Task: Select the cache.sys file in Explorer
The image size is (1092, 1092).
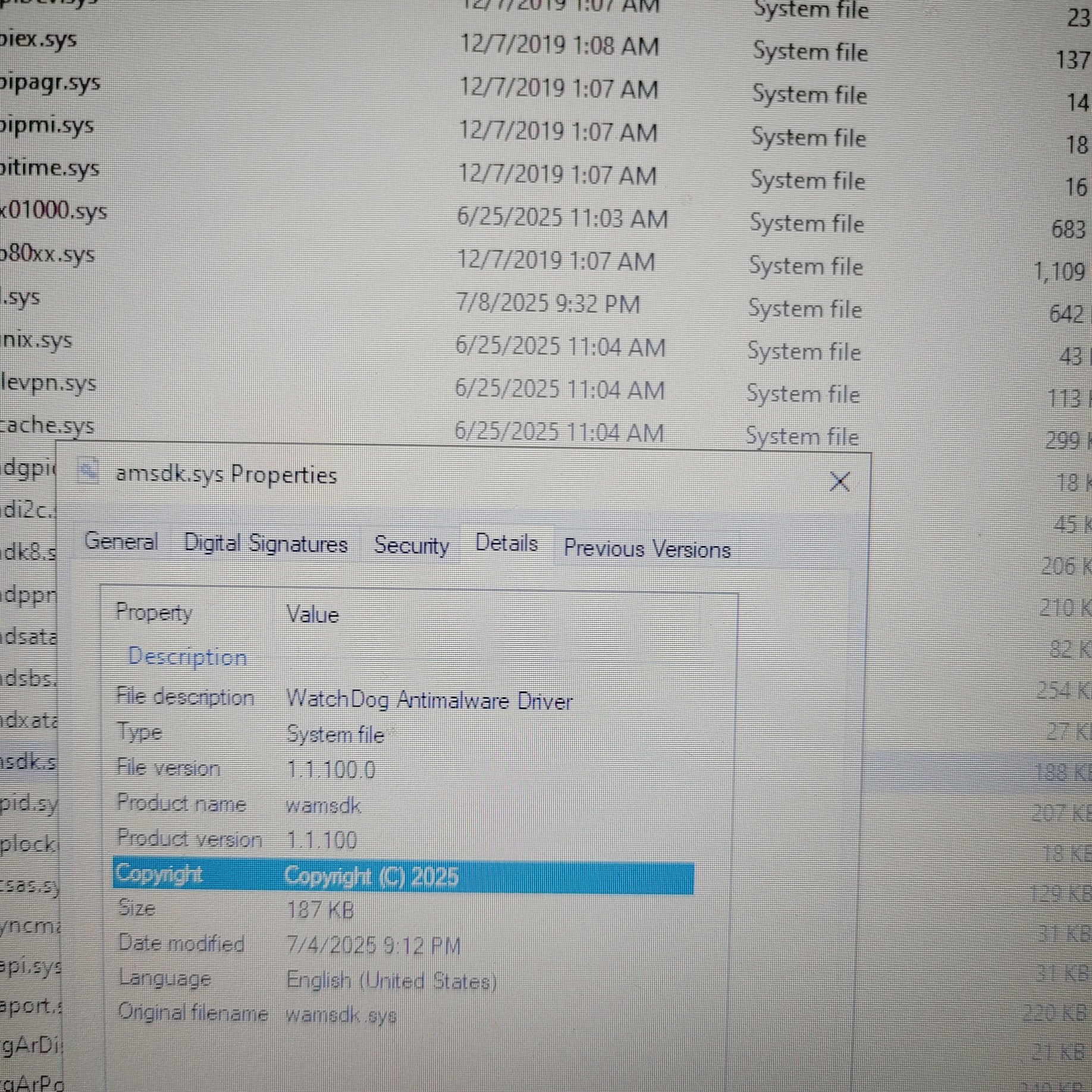Action: [x=48, y=426]
